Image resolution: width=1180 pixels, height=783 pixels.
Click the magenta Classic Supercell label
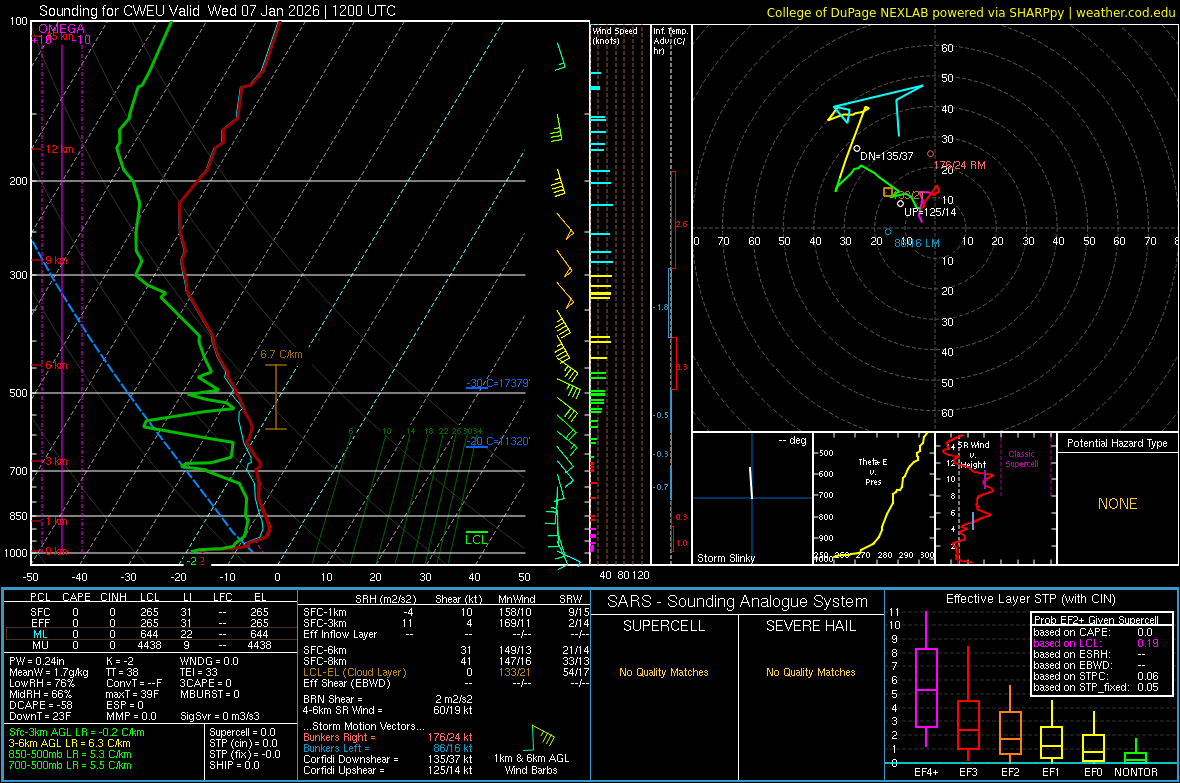point(1021,459)
